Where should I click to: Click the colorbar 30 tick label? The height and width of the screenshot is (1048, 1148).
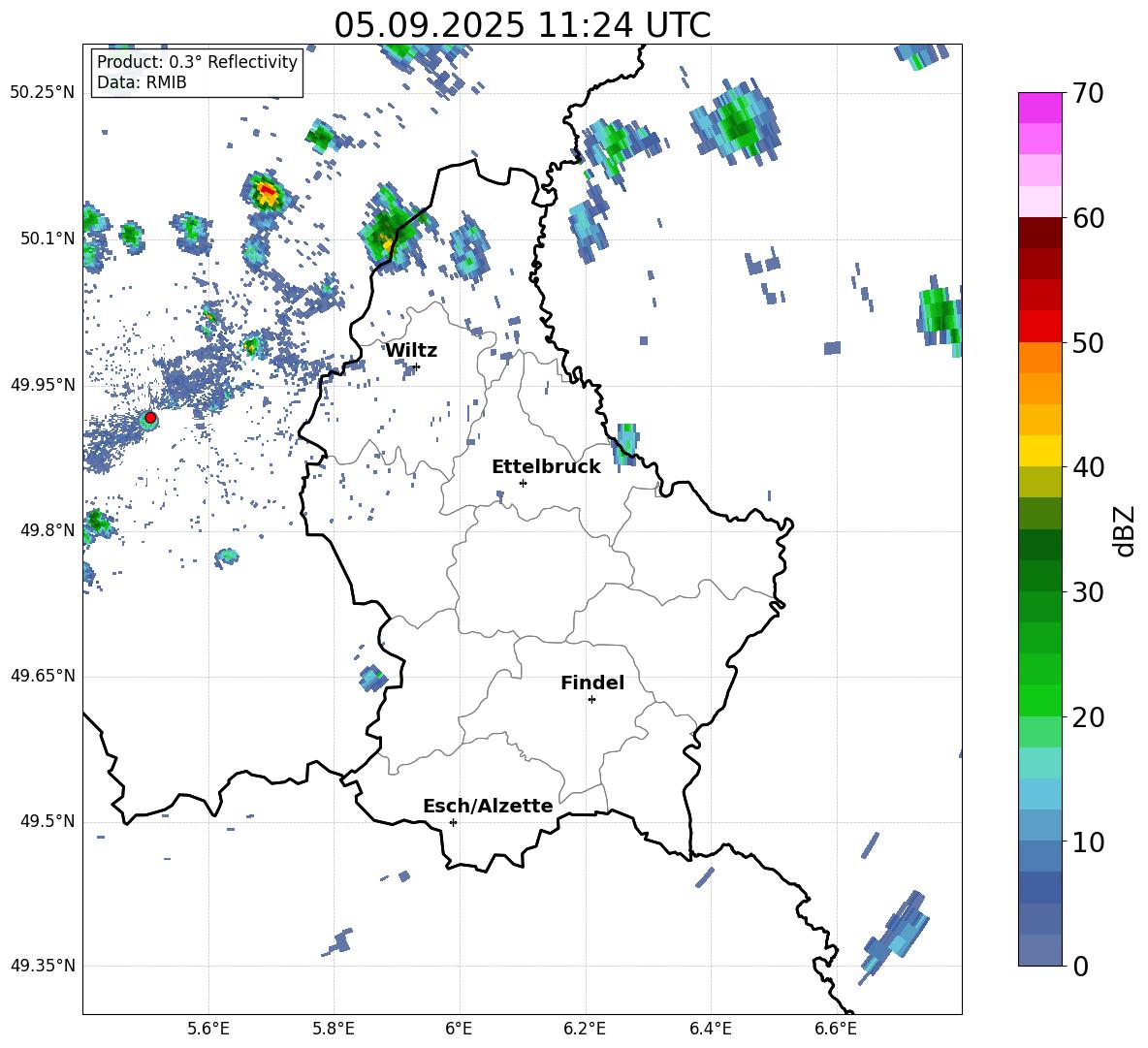1088,592
